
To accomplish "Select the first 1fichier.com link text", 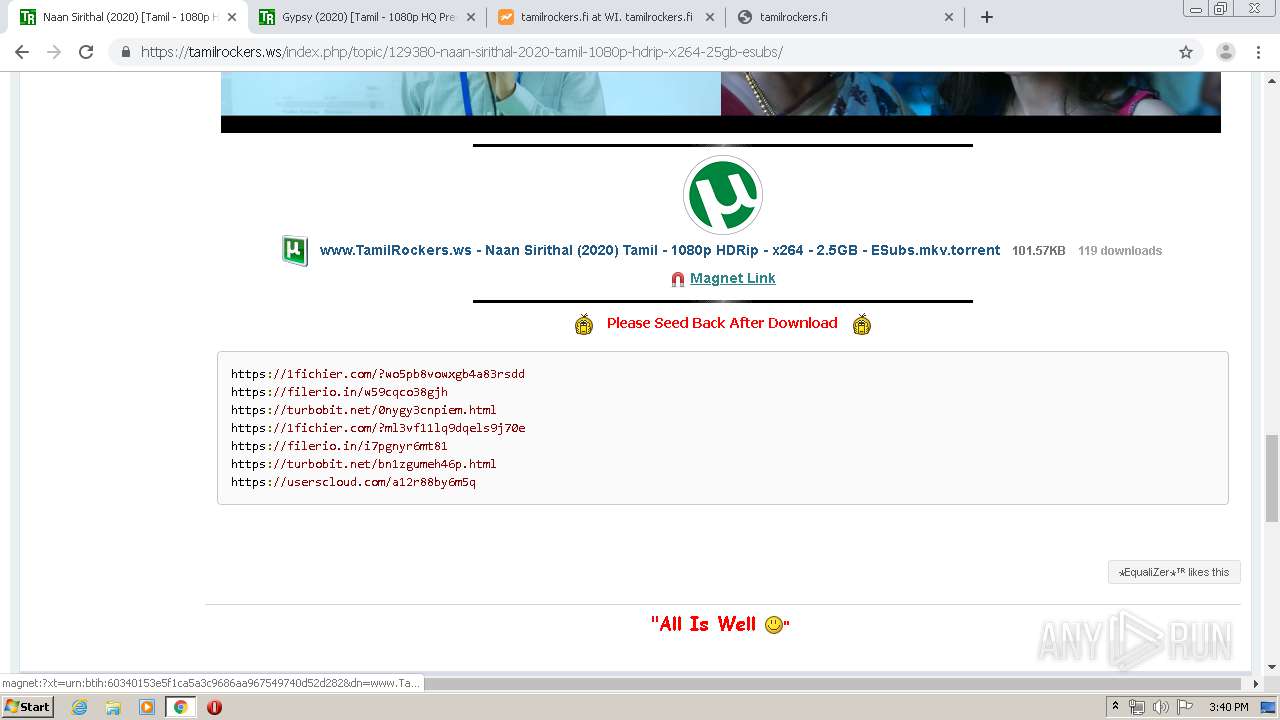I will point(378,374).
